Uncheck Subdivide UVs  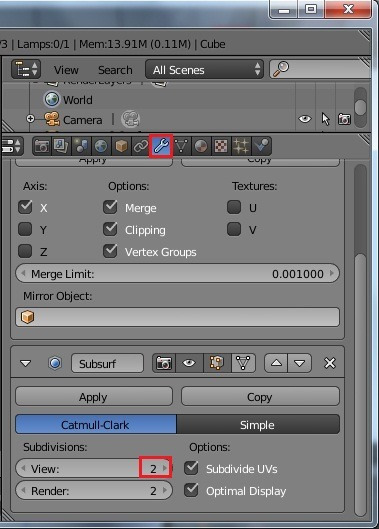pos(191,468)
